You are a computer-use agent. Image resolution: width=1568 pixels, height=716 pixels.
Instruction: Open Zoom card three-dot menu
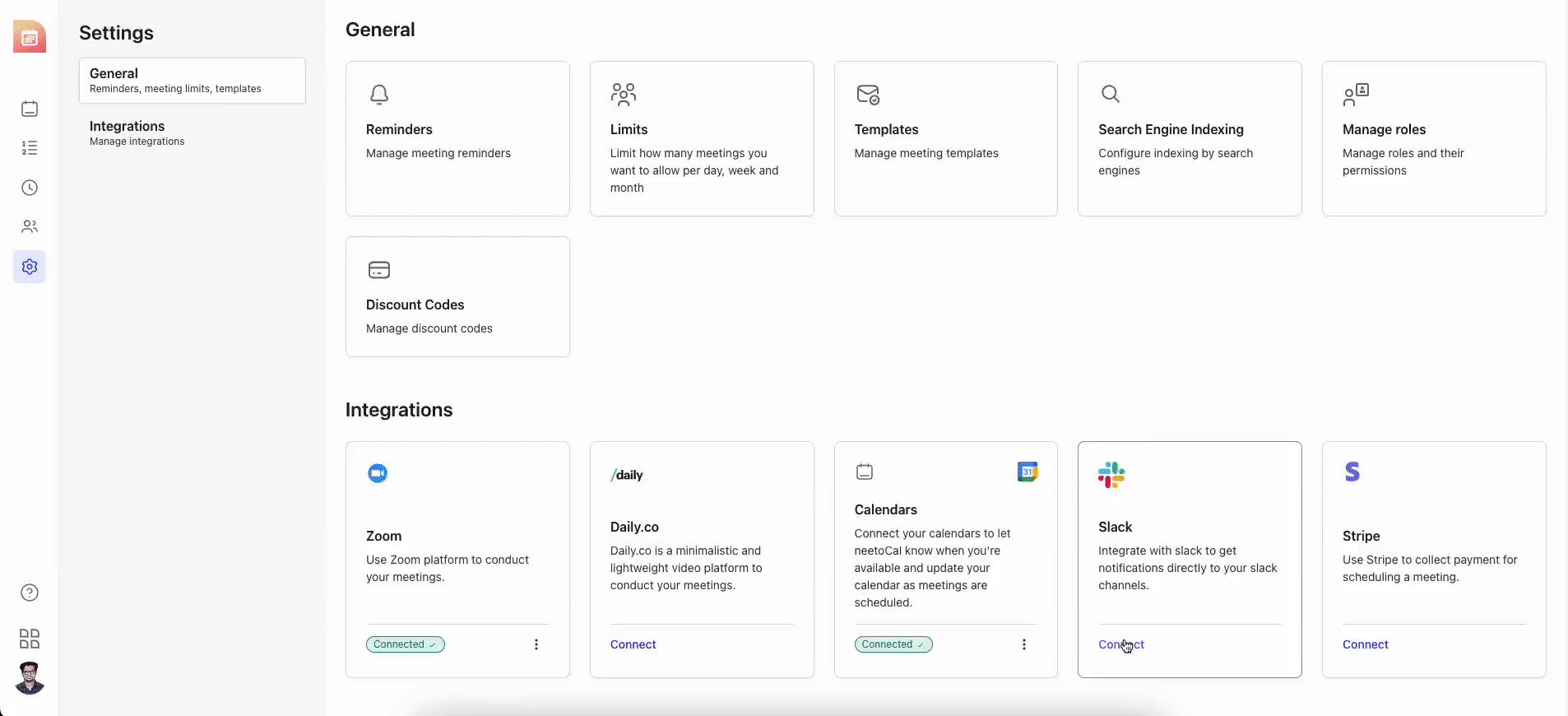pos(536,644)
